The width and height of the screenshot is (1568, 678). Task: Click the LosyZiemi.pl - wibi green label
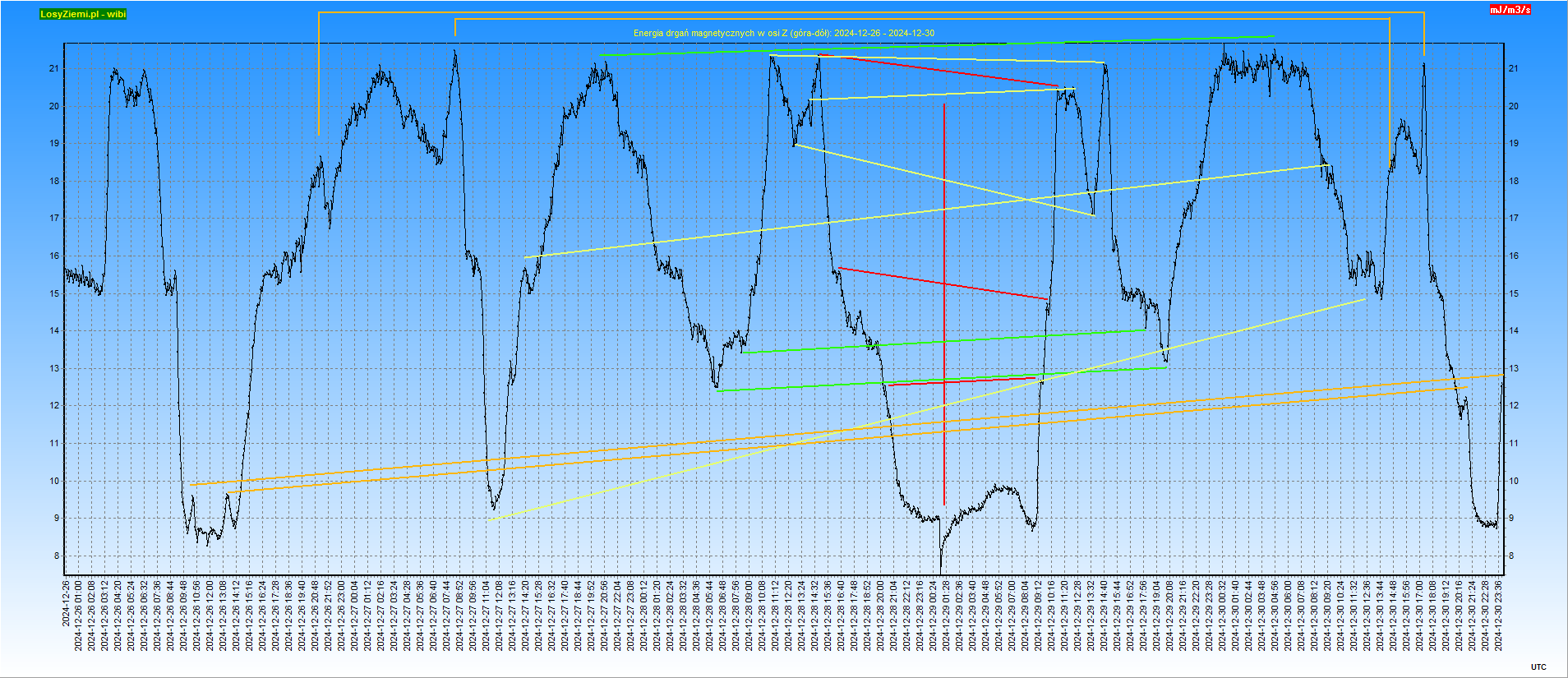tap(83, 14)
